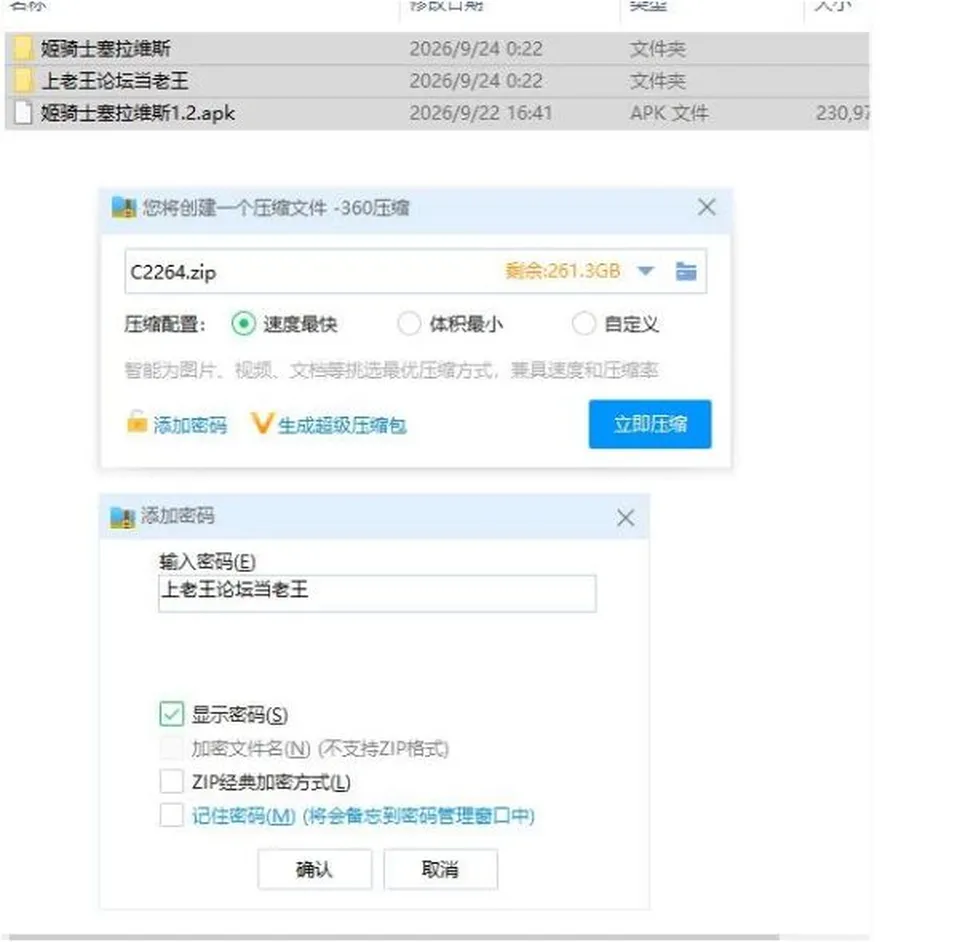This screenshot has width=960, height=942.
Task: Select the 速度最快 radio option
Action: pyautogui.click(x=243, y=323)
